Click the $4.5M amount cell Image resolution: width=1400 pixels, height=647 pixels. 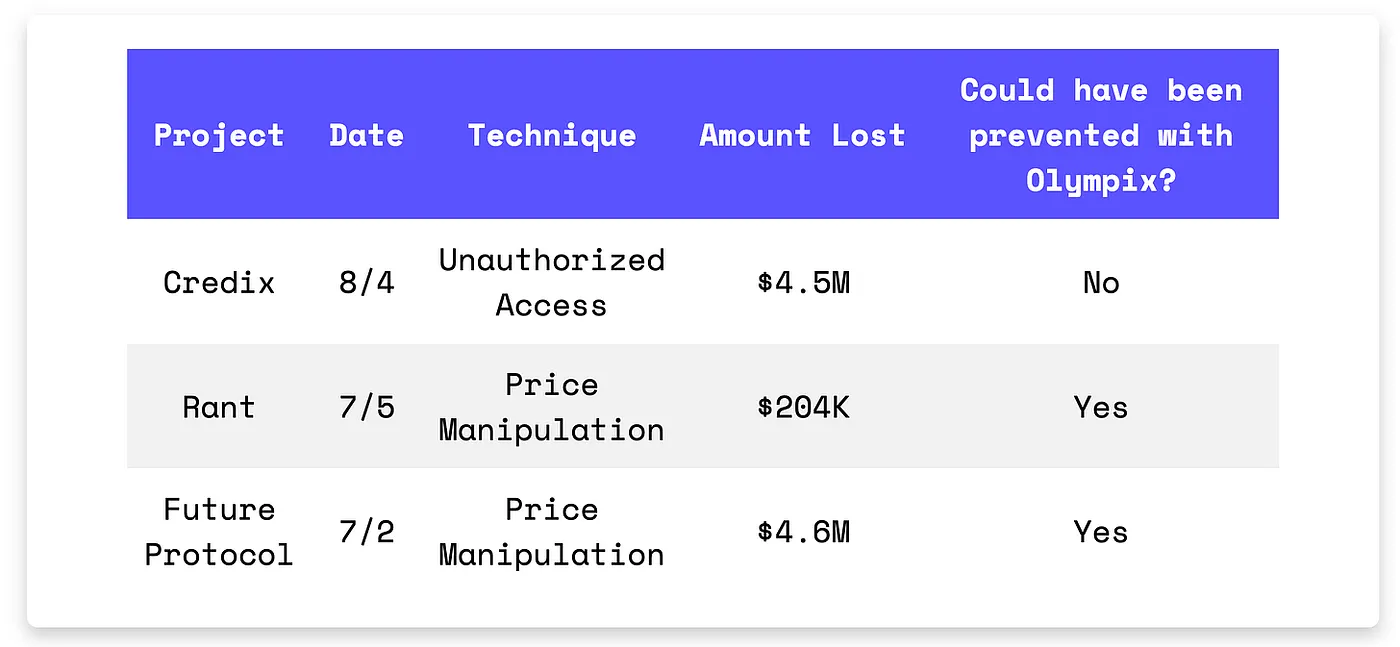(803, 283)
